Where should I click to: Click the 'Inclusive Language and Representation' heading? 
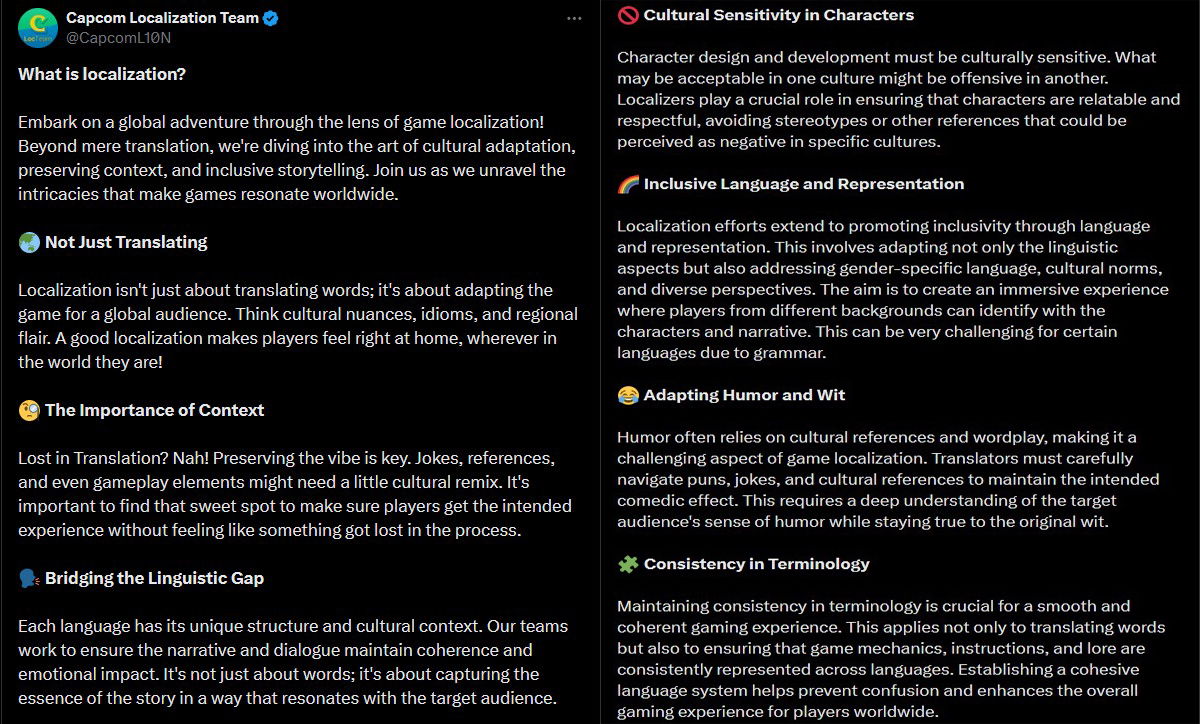(806, 184)
